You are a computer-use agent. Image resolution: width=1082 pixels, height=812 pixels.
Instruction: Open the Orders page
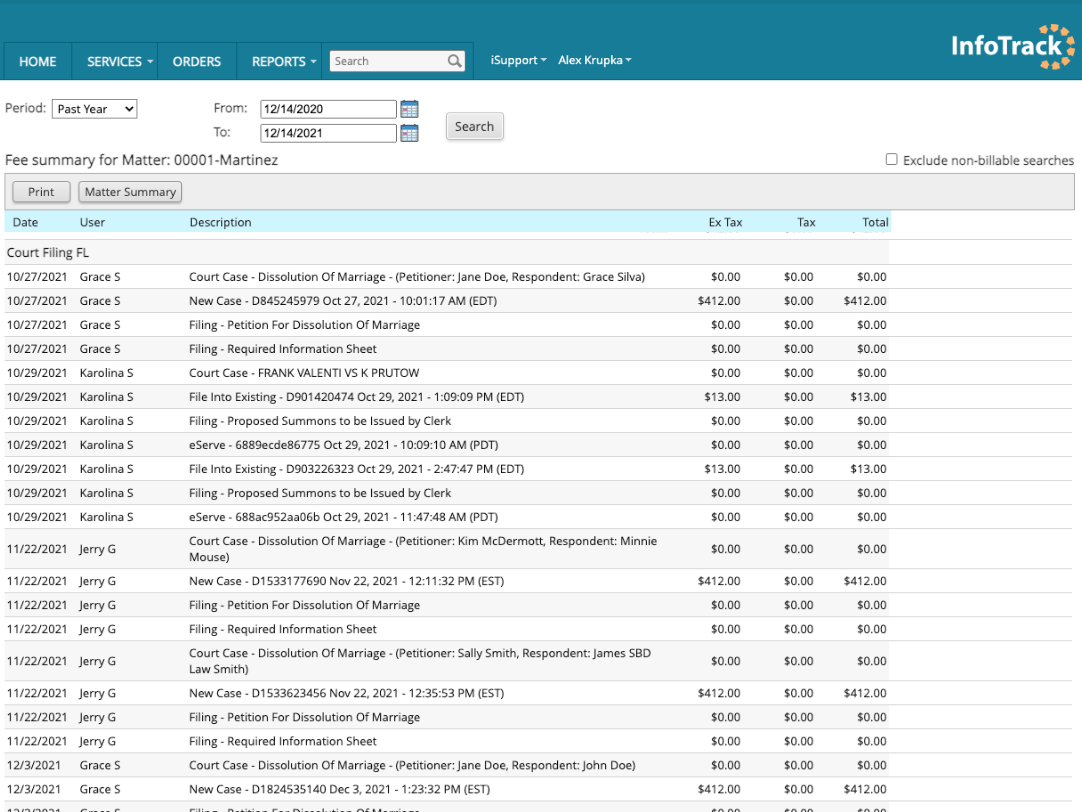point(197,61)
